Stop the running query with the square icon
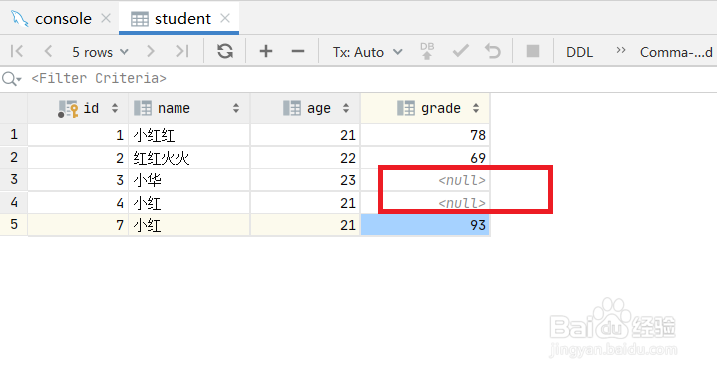The height and width of the screenshot is (374, 717). point(533,51)
